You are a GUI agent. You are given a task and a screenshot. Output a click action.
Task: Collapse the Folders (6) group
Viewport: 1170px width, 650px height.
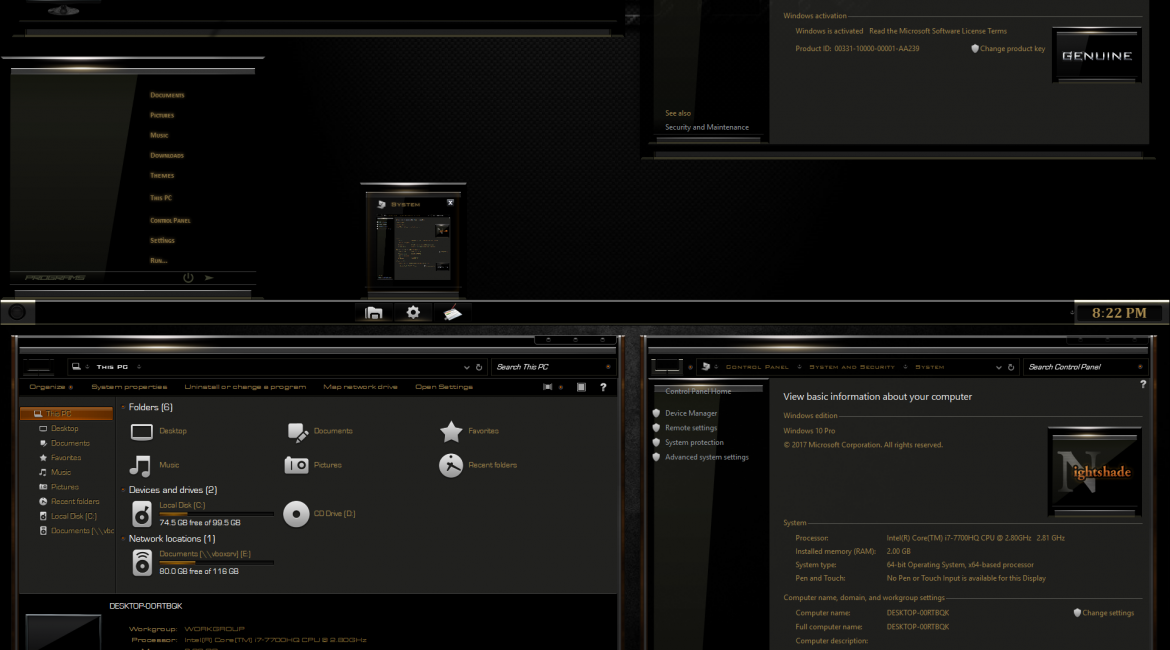(123, 407)
